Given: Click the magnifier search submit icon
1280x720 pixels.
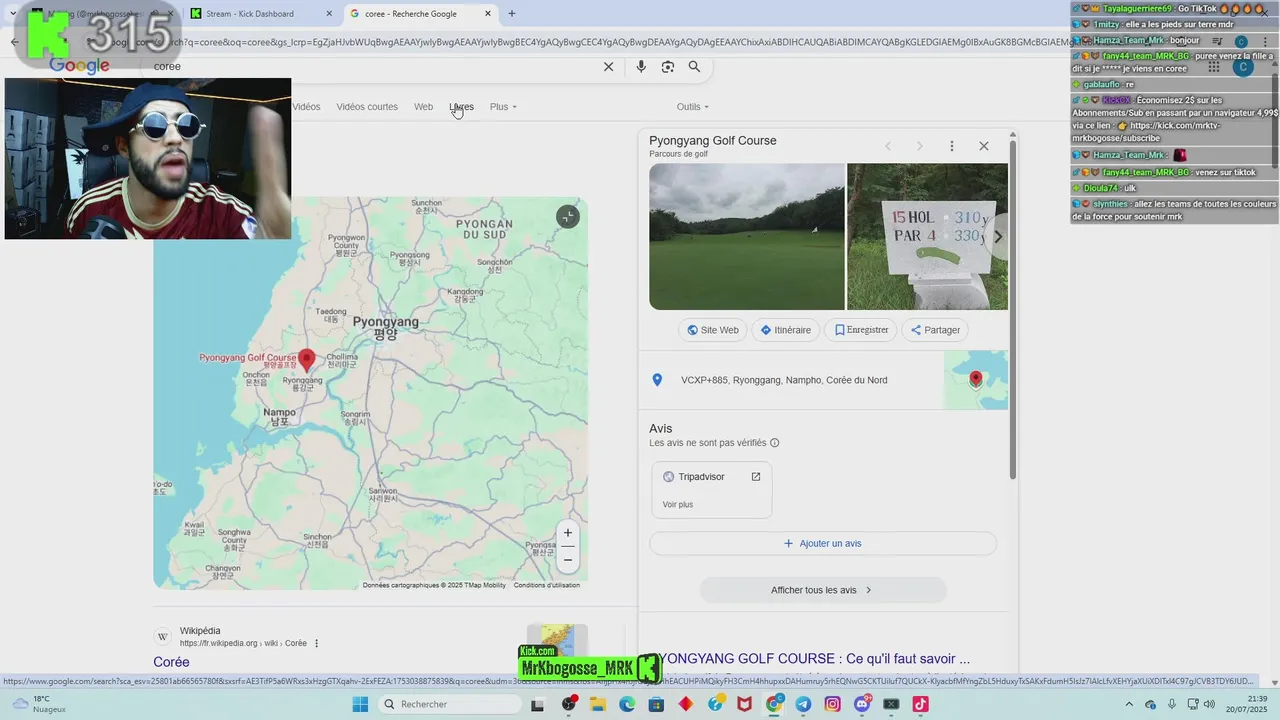Looking at the screenshot, I should tap(694, 67).
